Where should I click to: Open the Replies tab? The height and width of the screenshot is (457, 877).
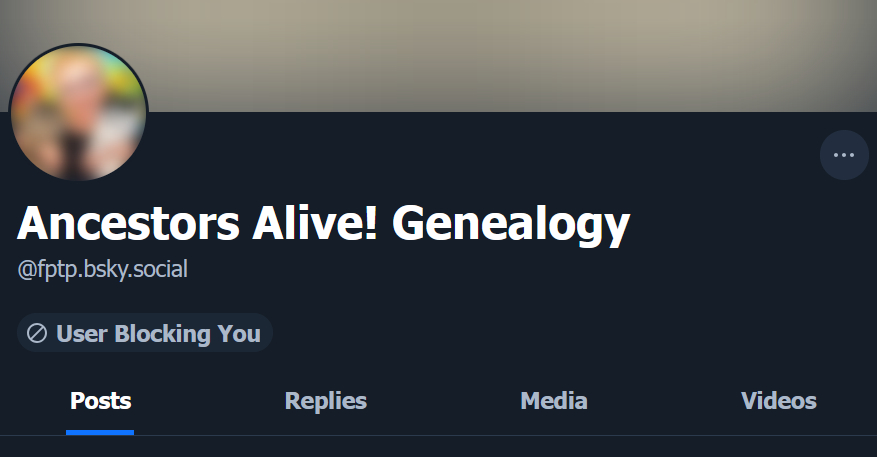(326, 402)
